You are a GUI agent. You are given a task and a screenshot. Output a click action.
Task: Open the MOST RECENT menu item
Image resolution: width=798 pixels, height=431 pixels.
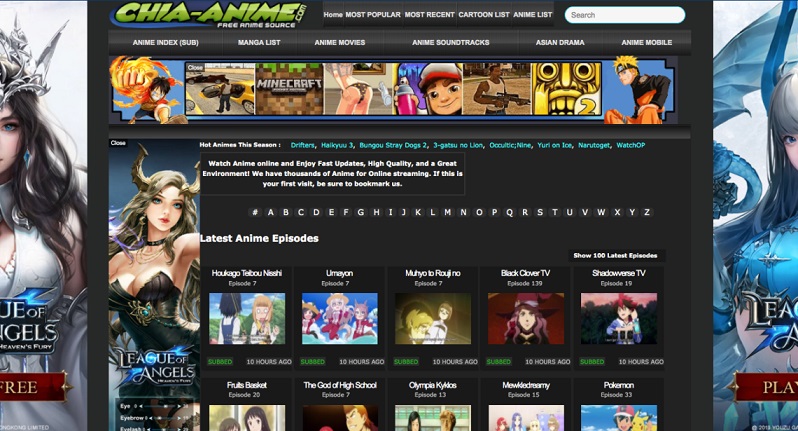click(430, 15)
